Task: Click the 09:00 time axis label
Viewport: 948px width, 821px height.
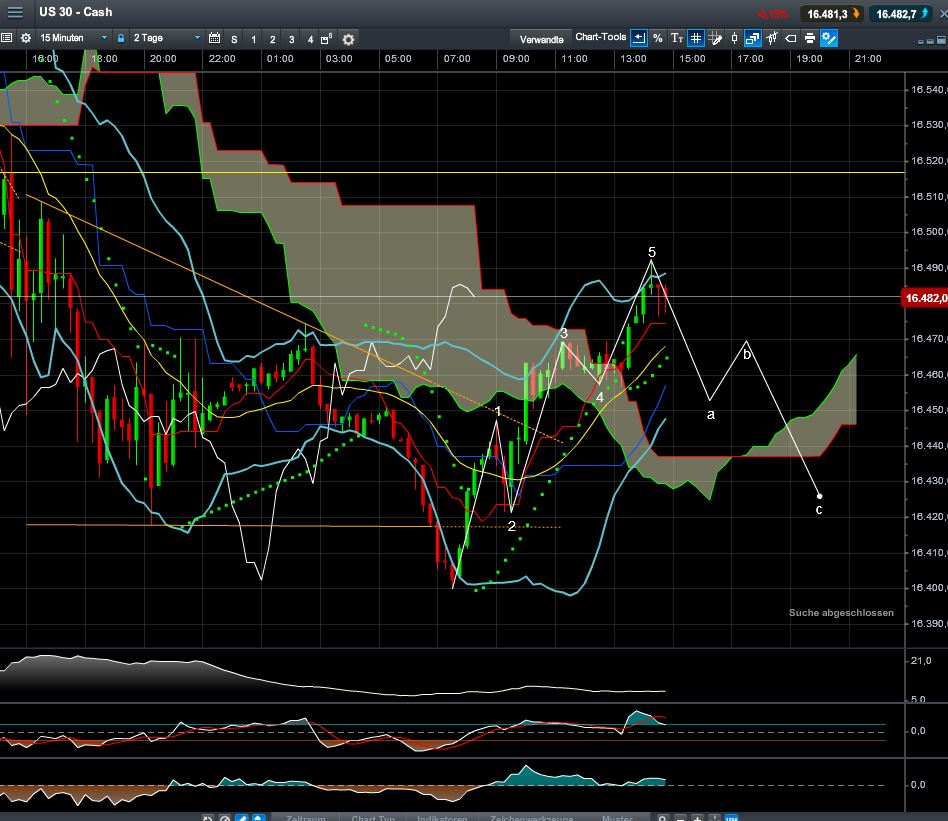Action: (x=516, y=59)
